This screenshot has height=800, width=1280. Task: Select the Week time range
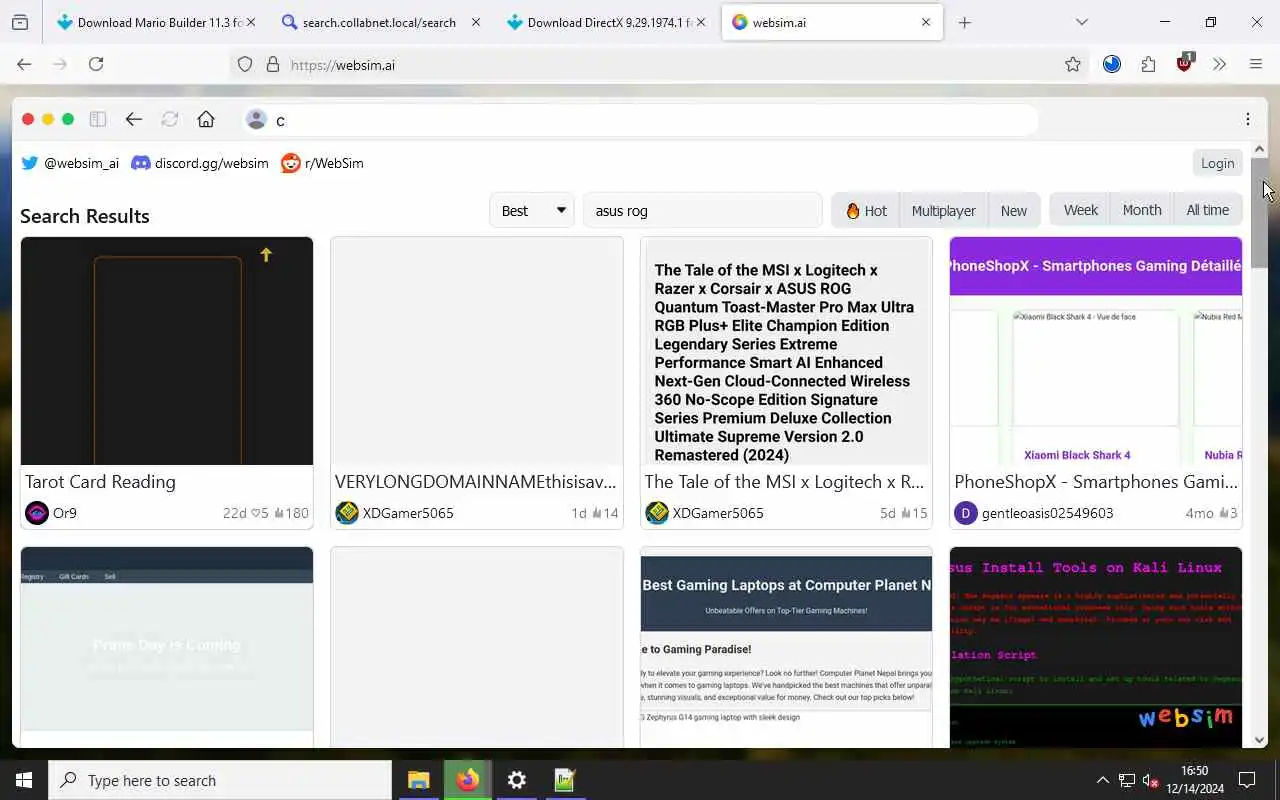(1080, 210)
